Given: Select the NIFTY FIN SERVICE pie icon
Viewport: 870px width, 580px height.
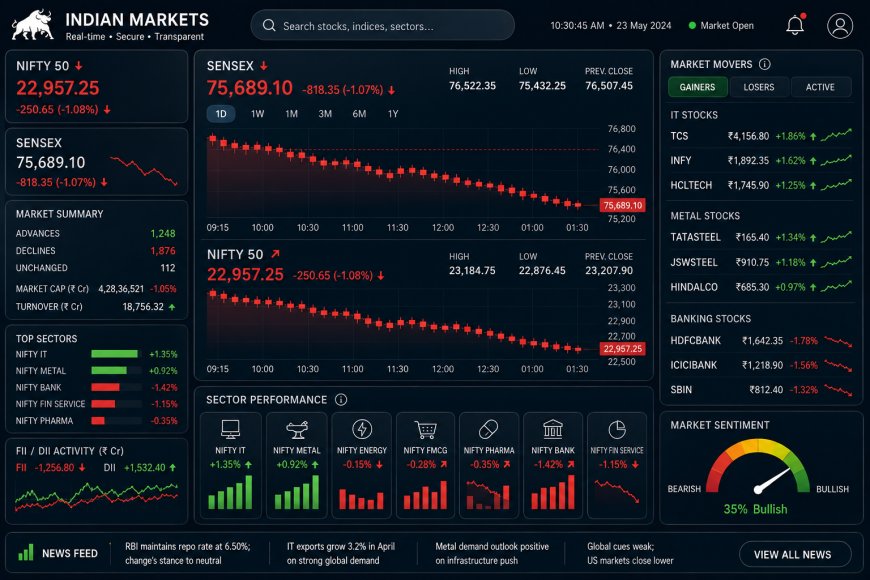Looking at the screenshot, I should (616, 429).
